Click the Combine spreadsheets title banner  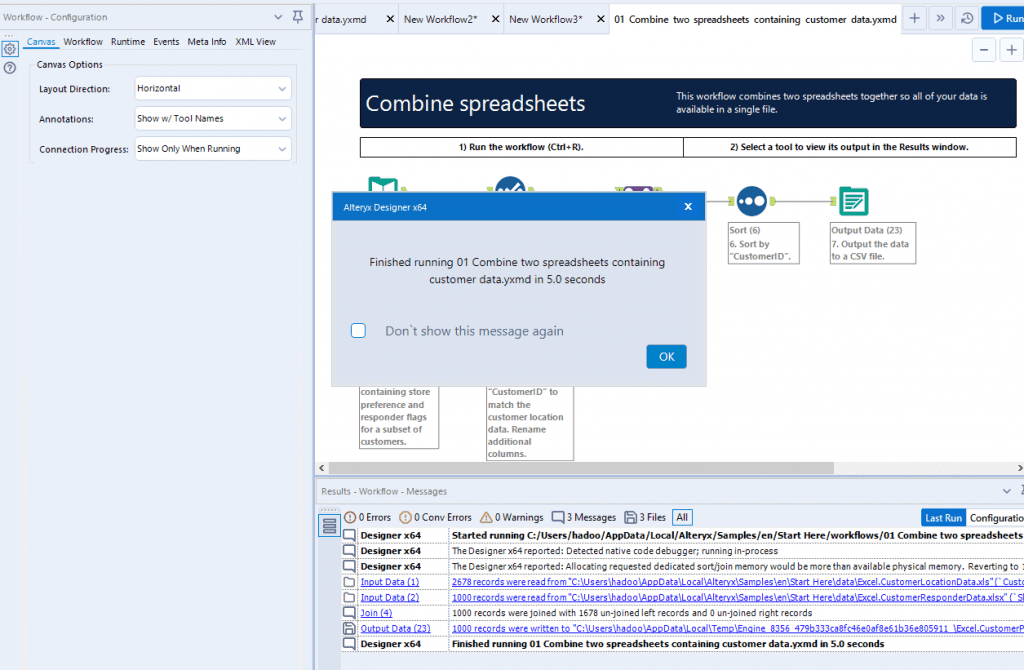(688, 103)
